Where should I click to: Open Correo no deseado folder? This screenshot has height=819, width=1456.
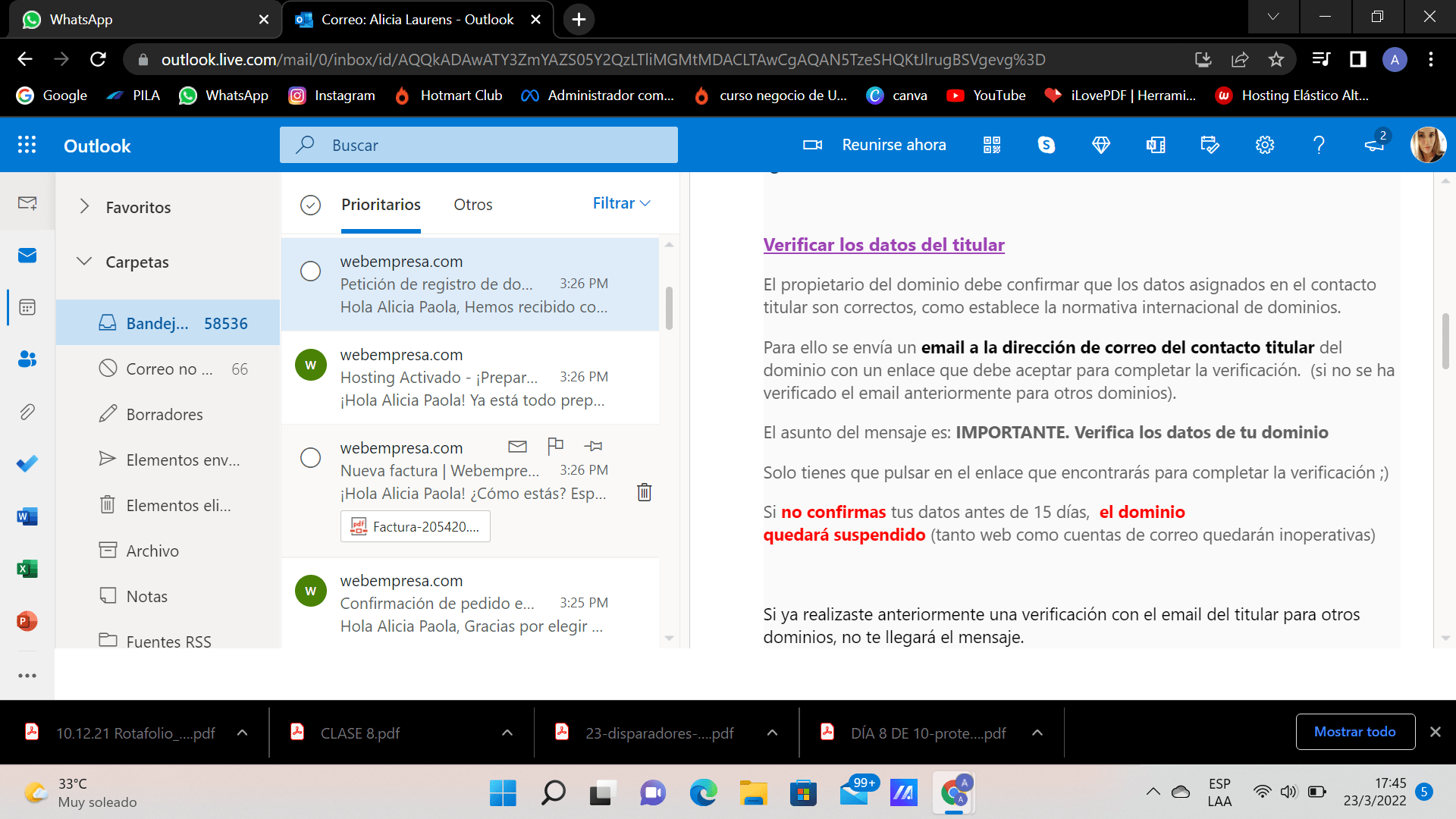tap(168, 369)
